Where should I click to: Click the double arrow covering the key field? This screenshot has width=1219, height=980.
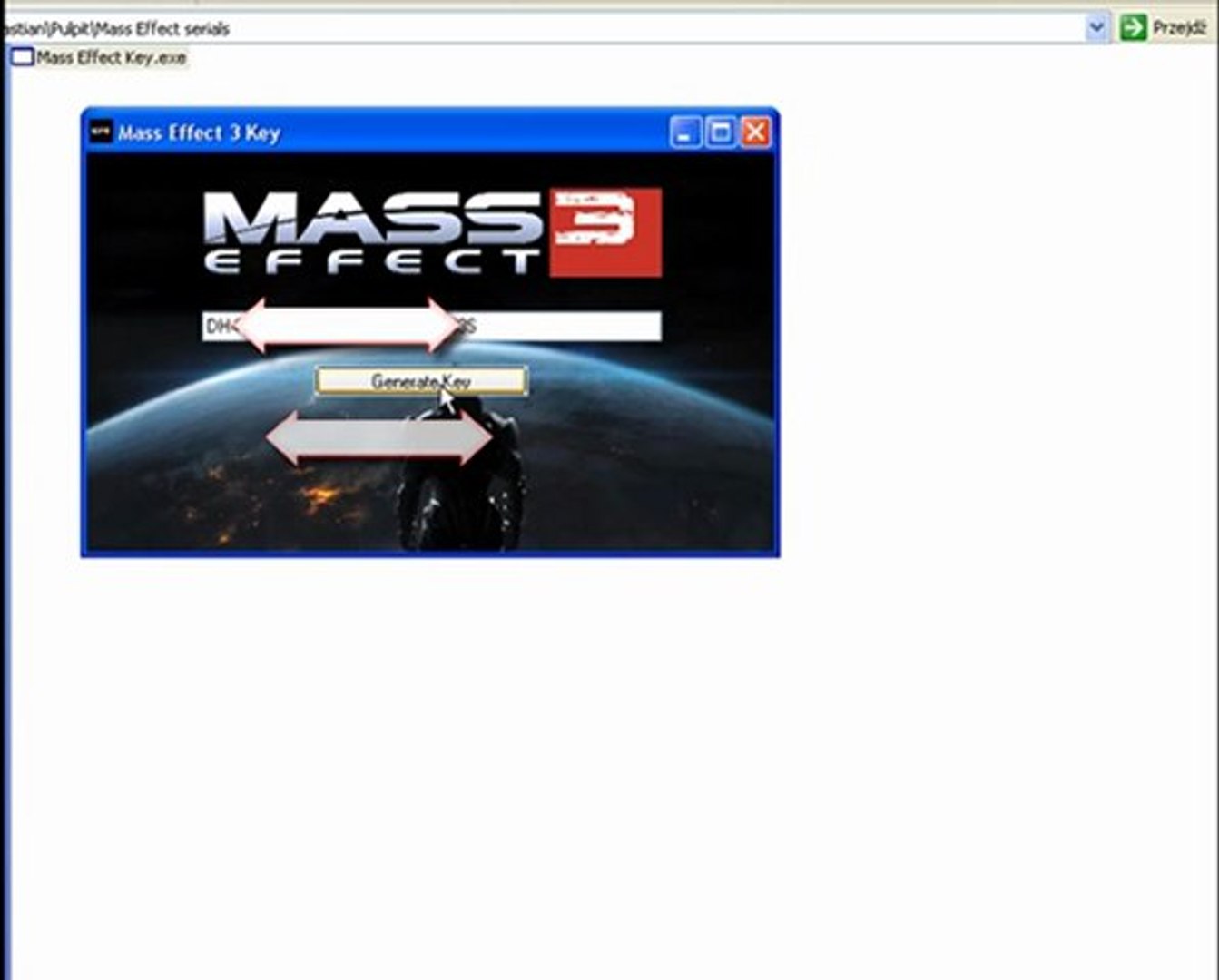348,326
